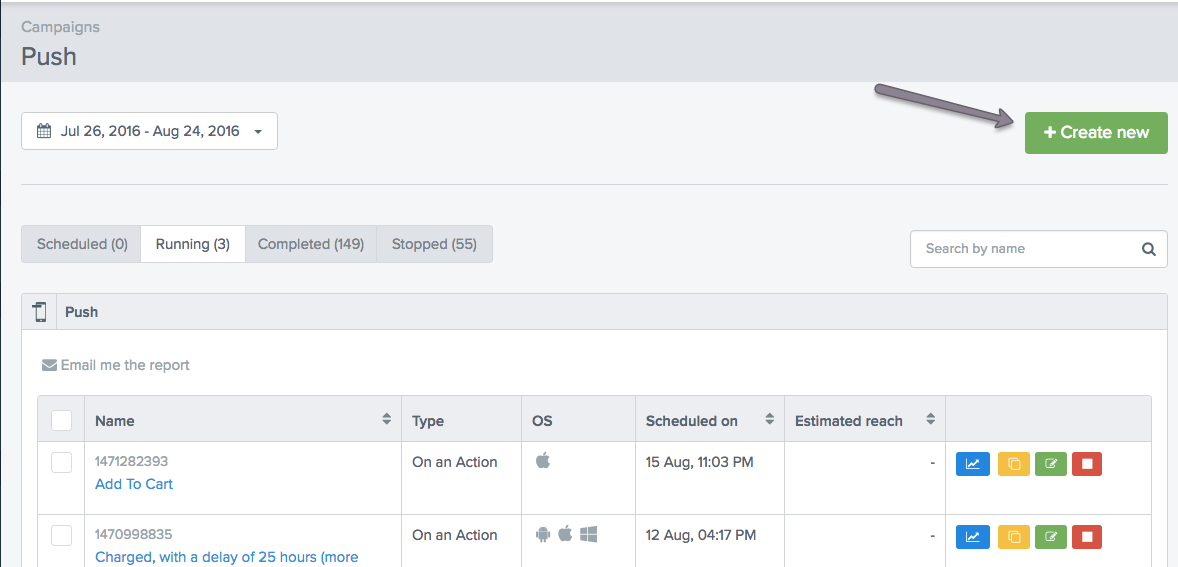The height and width of the screenshot is (567, 1178).
Task: Click Apple icon in 1470998835 row
Action: tap(565, 534)
